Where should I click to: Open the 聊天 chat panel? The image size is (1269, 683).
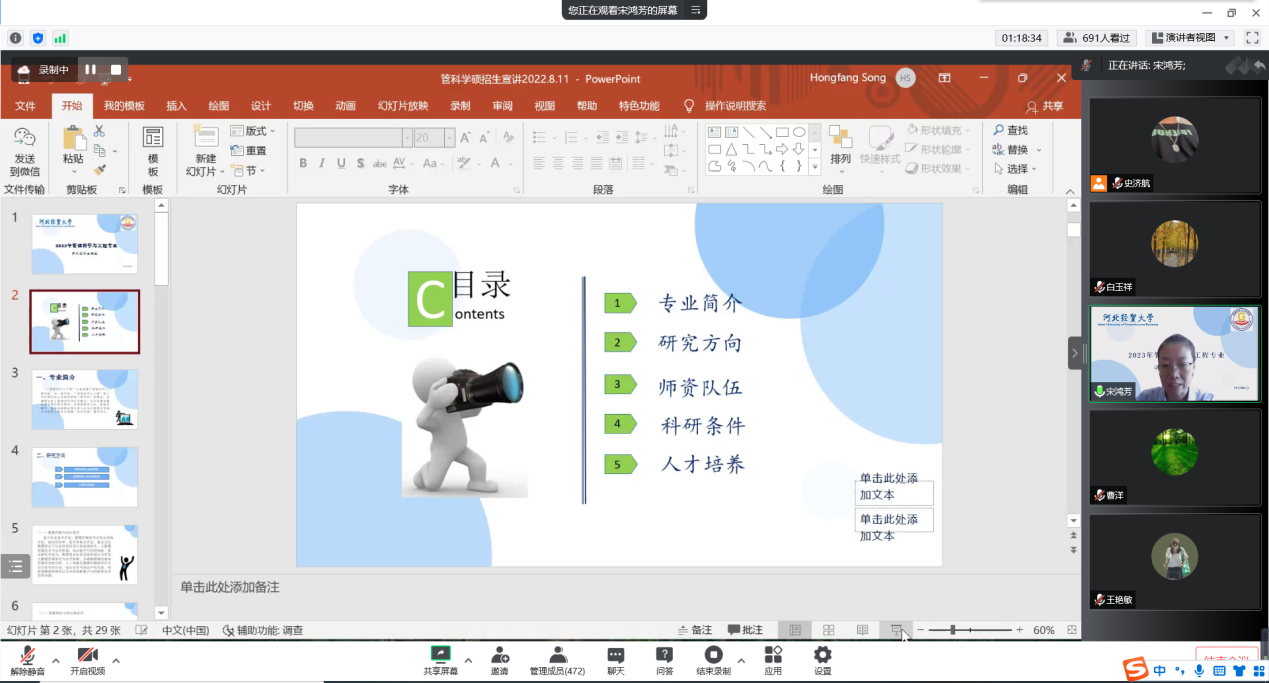(615, 655)
